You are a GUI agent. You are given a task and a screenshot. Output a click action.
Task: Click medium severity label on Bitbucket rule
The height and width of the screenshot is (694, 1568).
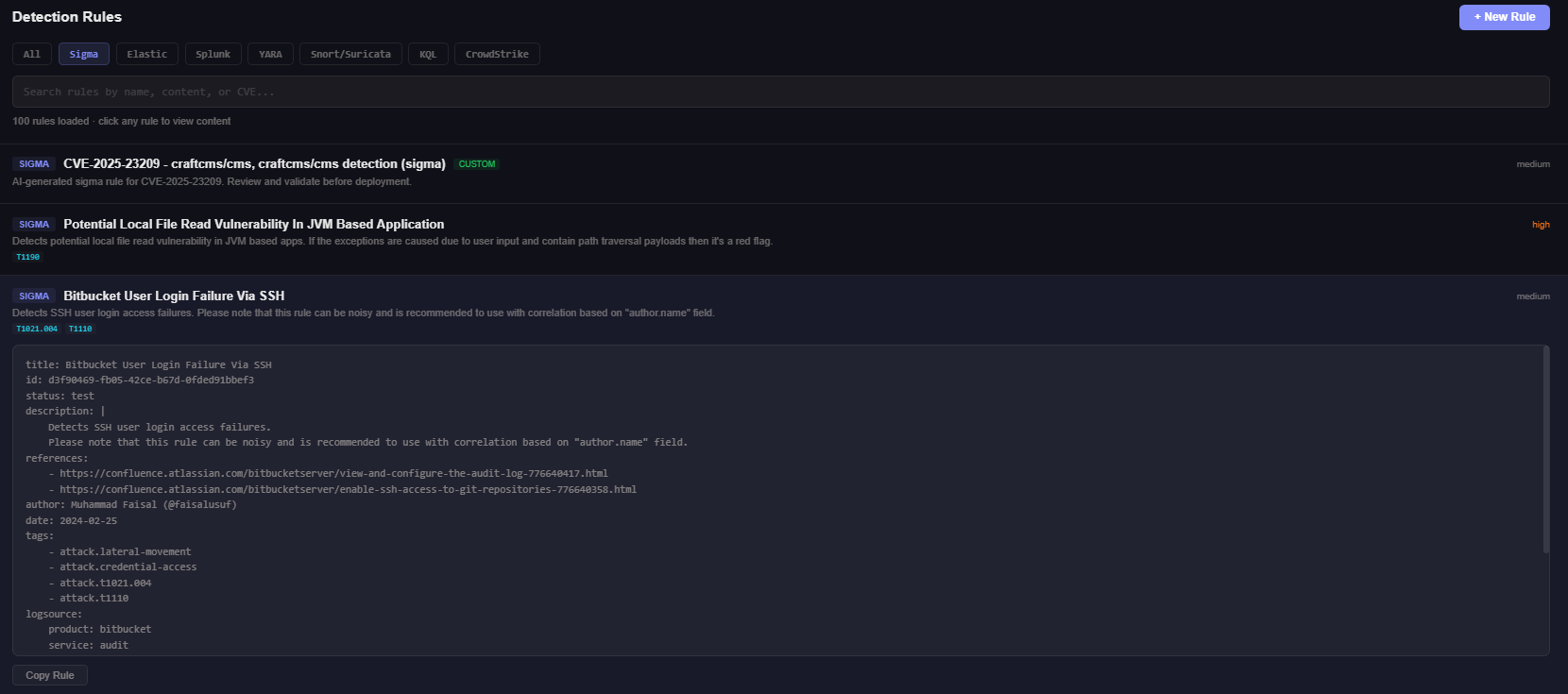coord(1533,296)
